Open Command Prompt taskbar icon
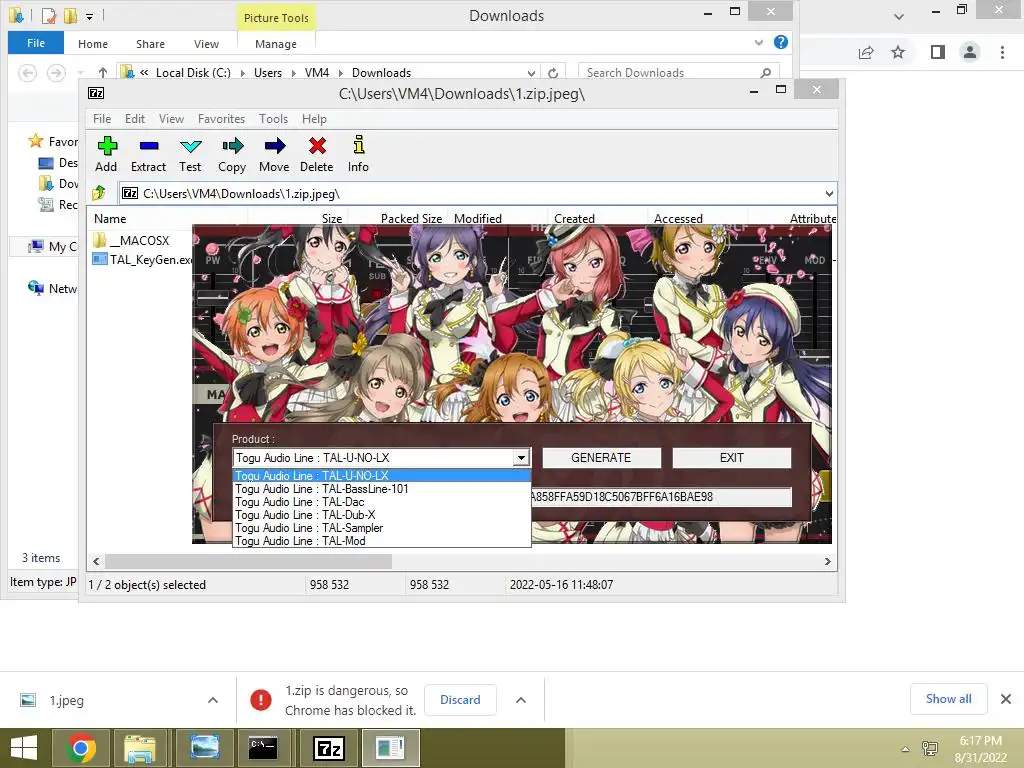The height and width of the screenshot is (768, 1024). pyautogui.click(x=263, y=748)
